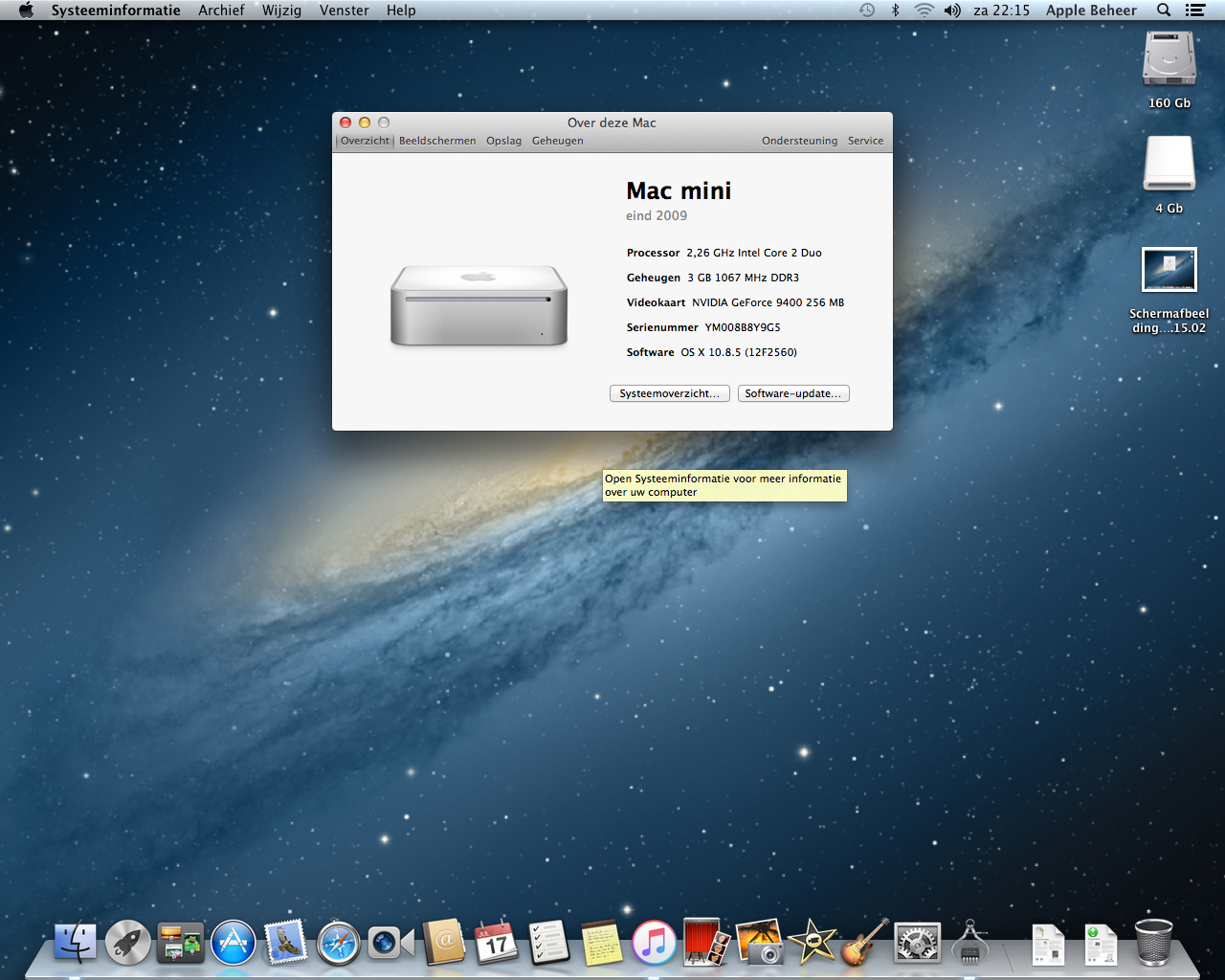Open the Apple Beheer user menu
Viewport: 1225px width, 980px height.
click(x=1091, y=11)
